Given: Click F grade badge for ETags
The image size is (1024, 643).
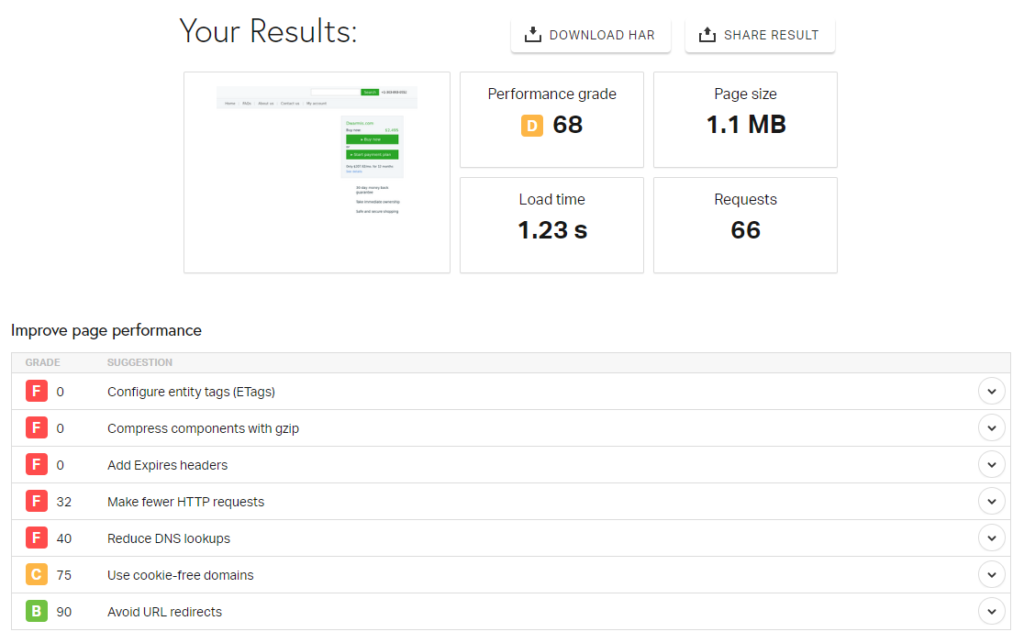Looking at the screenshot, I should pos(37,392).
